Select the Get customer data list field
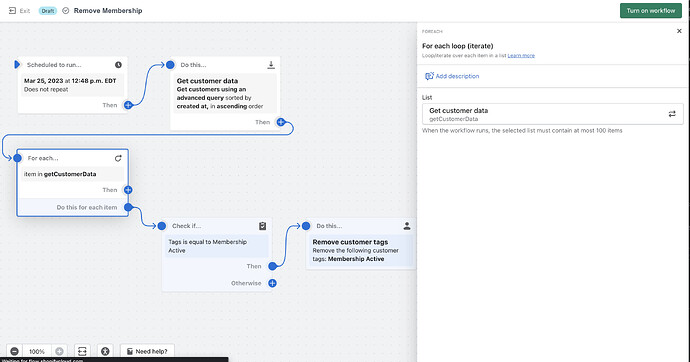Viewport: 690px width, 362px height. 553,114
